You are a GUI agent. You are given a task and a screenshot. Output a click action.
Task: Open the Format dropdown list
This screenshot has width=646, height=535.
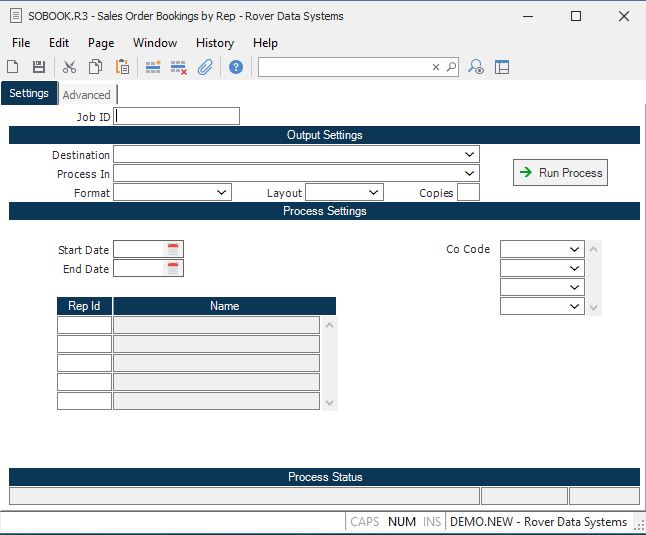[221, 192]
